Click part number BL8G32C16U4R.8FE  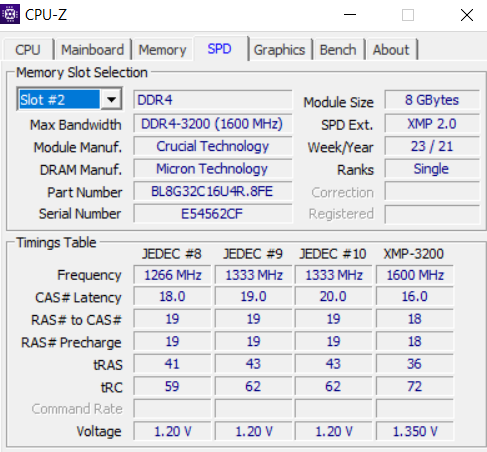tap(213, 191)
